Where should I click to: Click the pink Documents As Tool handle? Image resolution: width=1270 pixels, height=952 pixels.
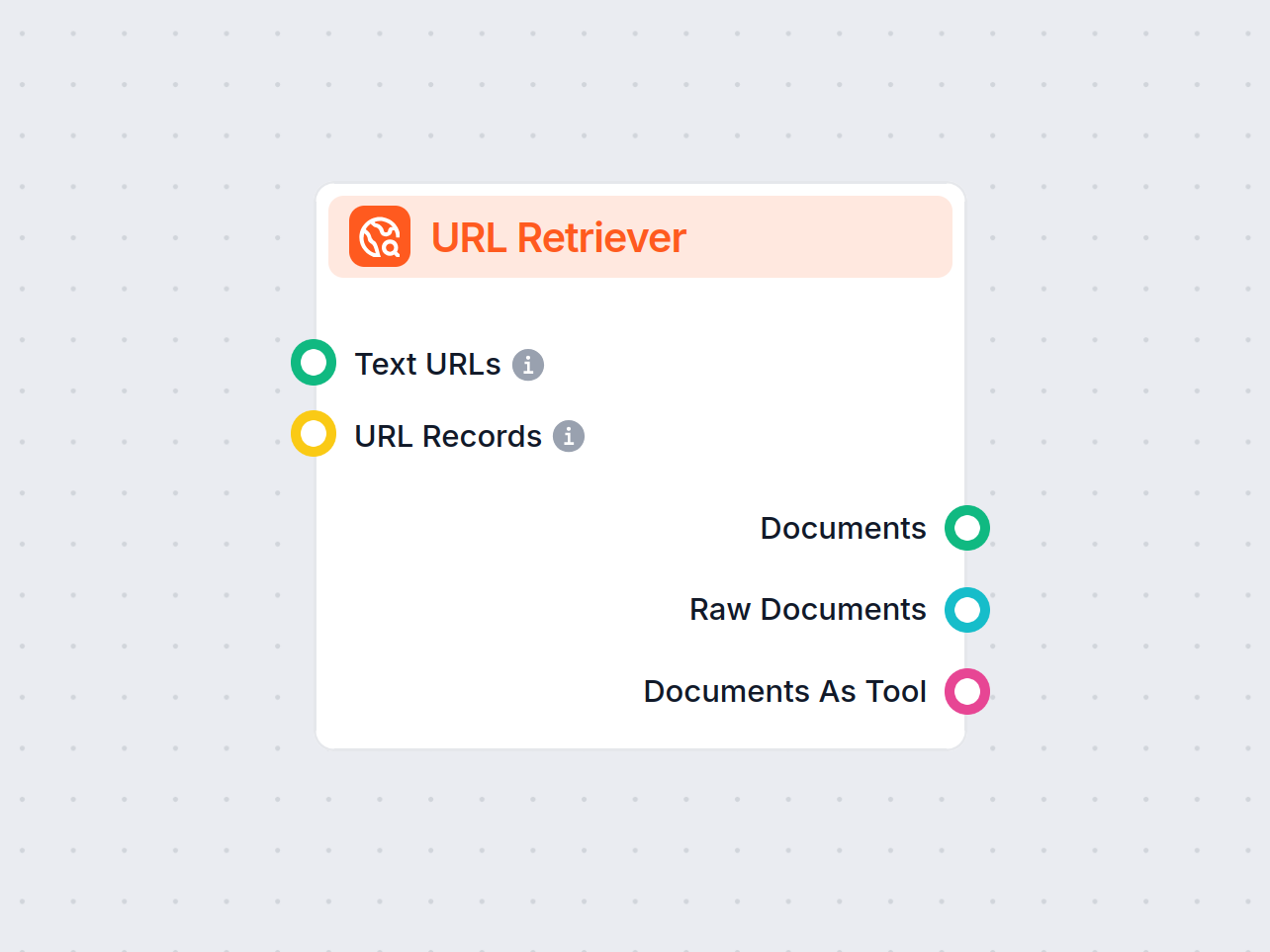(966, 691)
